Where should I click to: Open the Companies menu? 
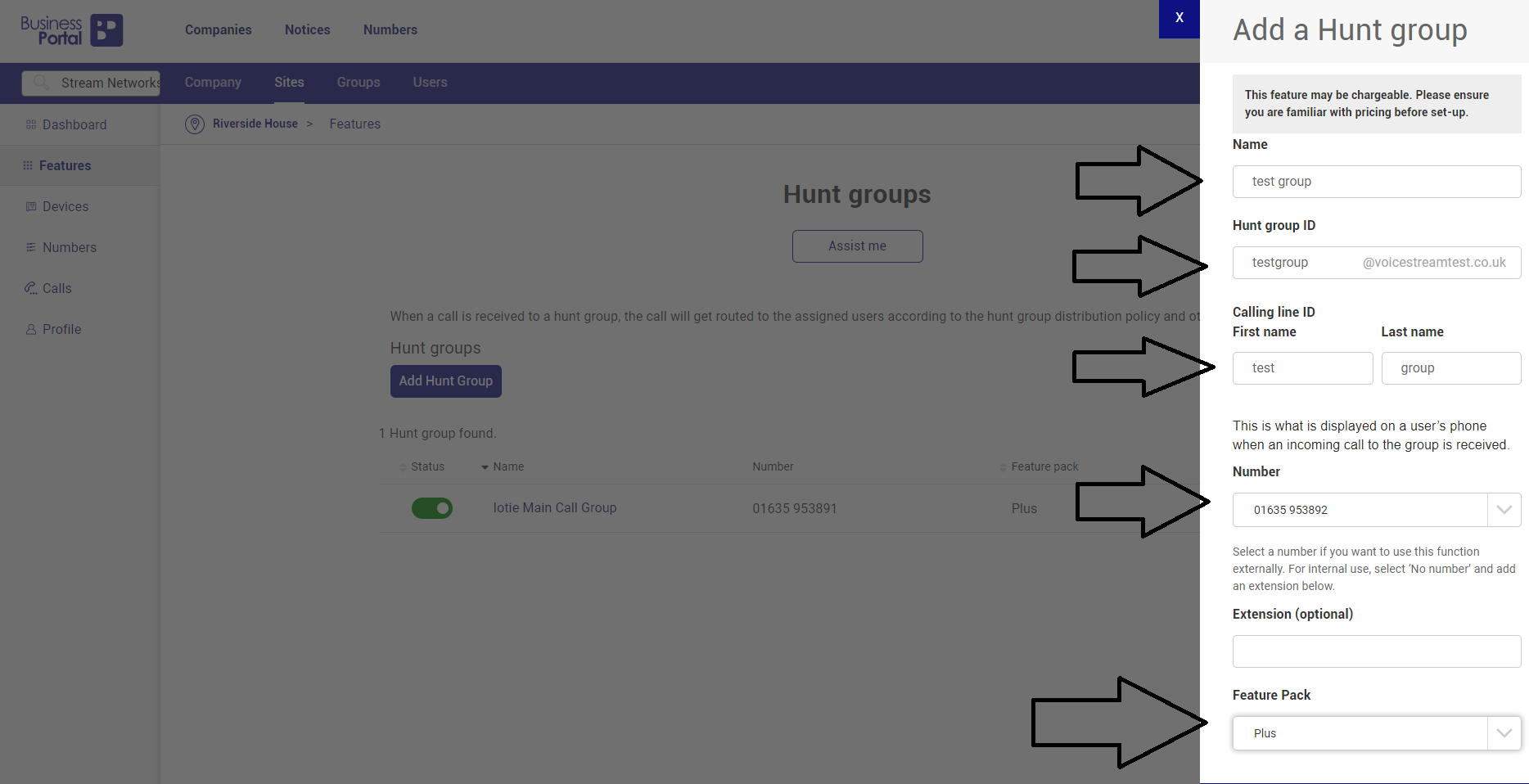click(218, 29)
